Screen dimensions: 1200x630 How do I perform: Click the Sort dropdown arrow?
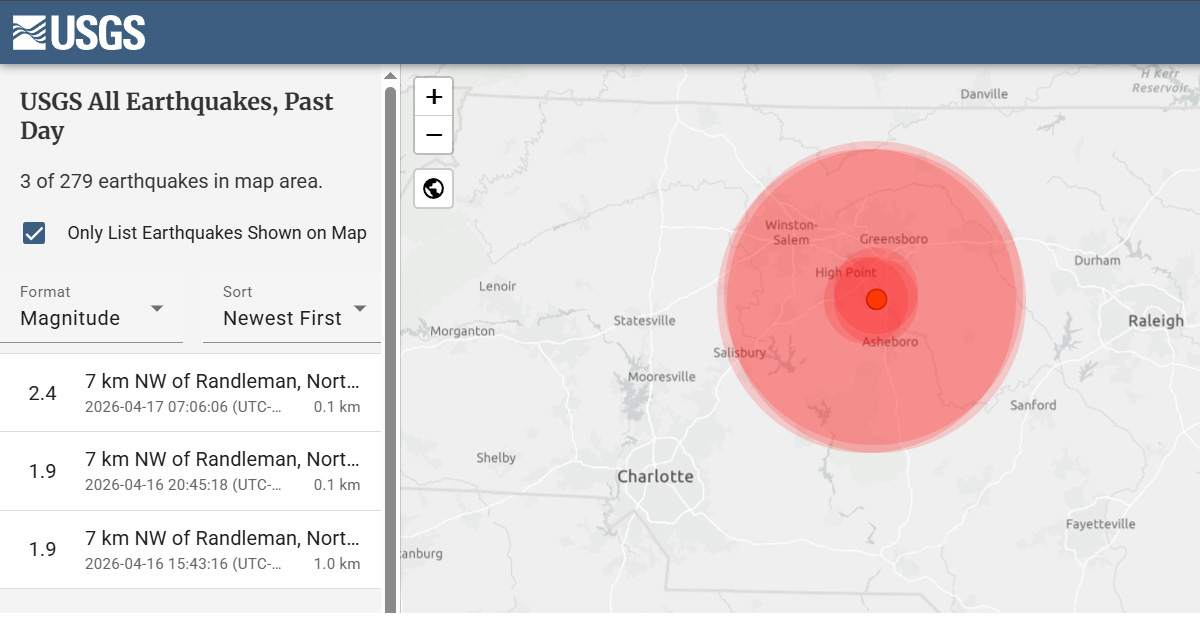tap(360, 308)
